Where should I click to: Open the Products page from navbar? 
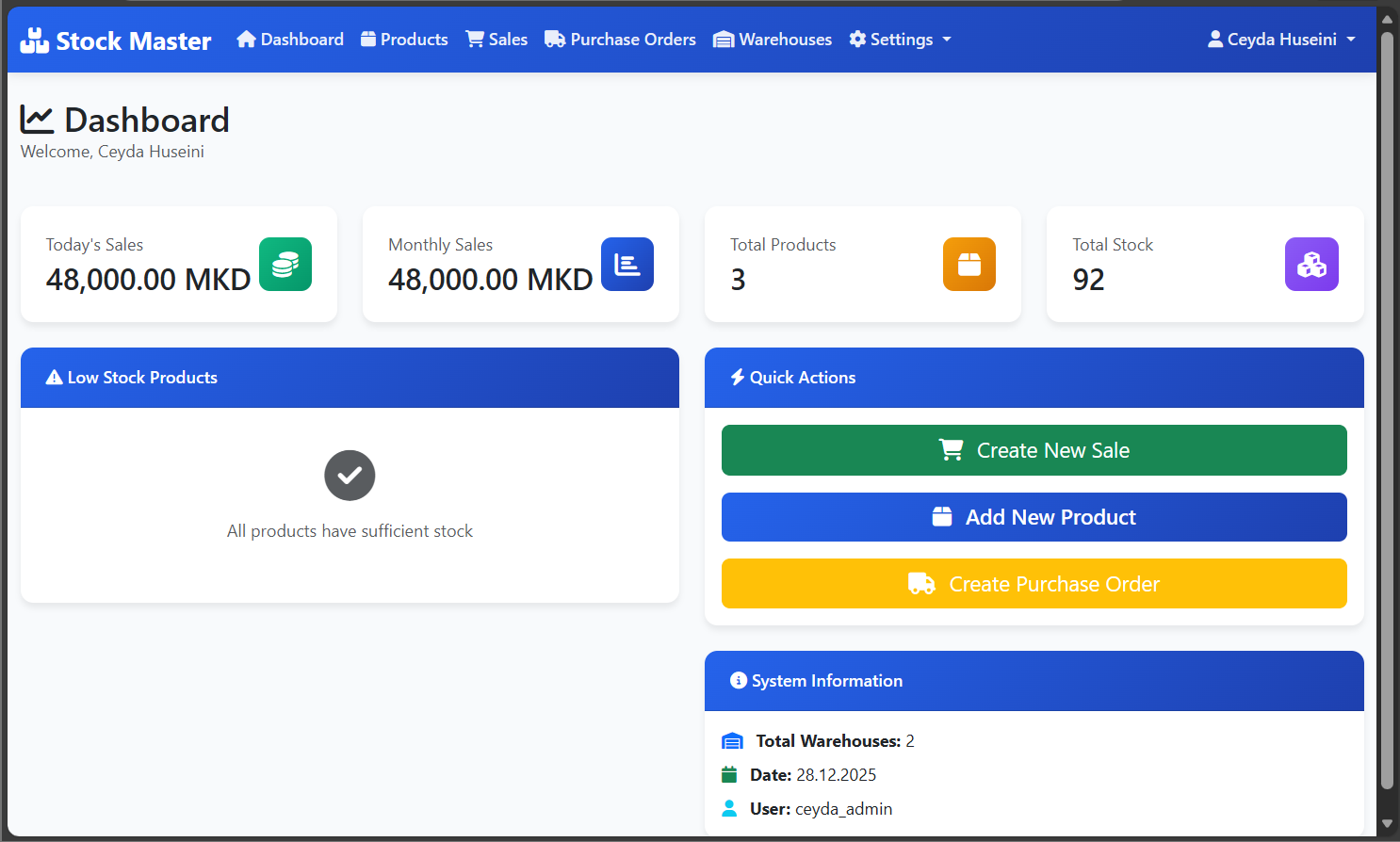tap(404, 40)
